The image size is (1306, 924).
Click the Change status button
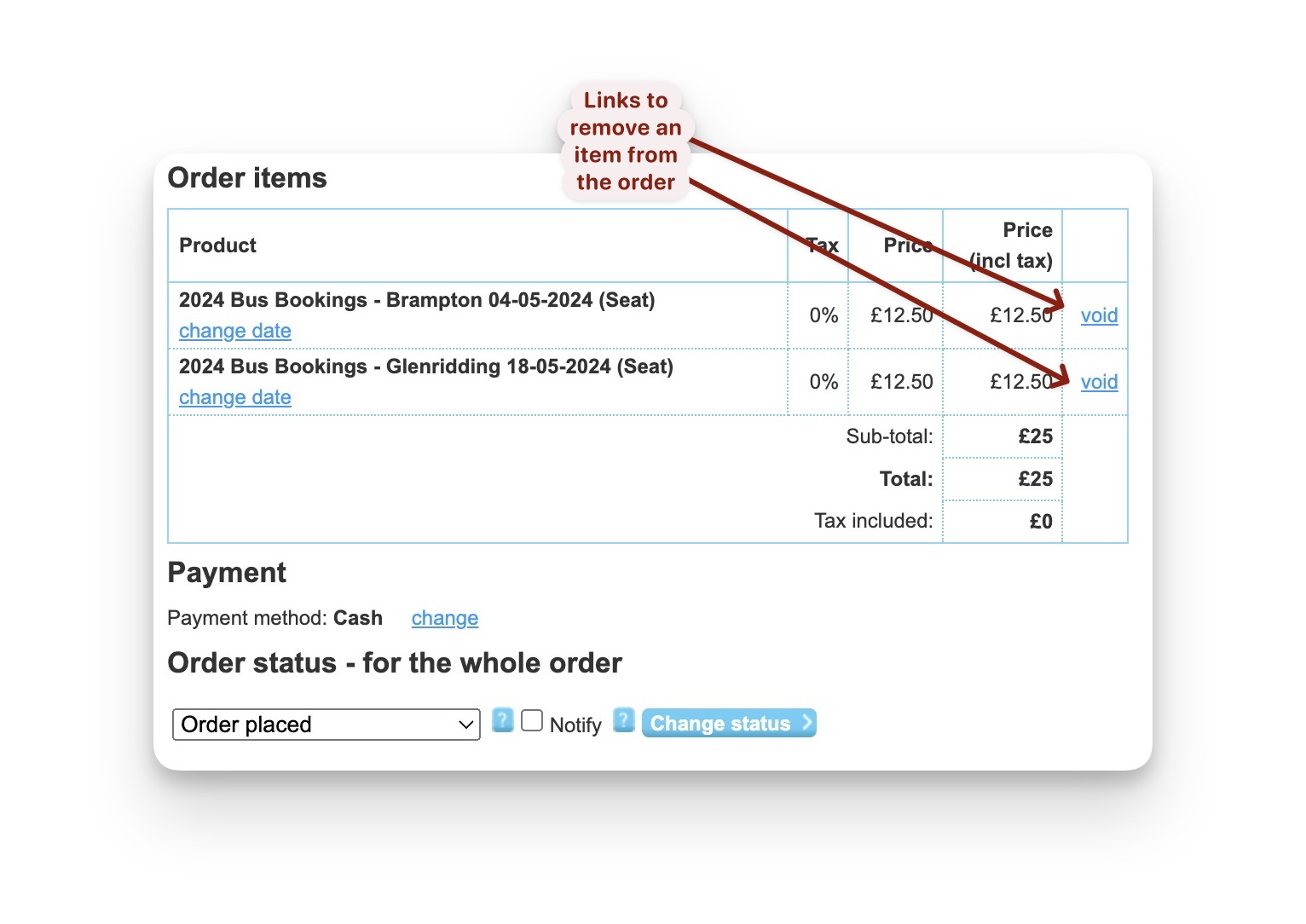(x=720, y=723)
